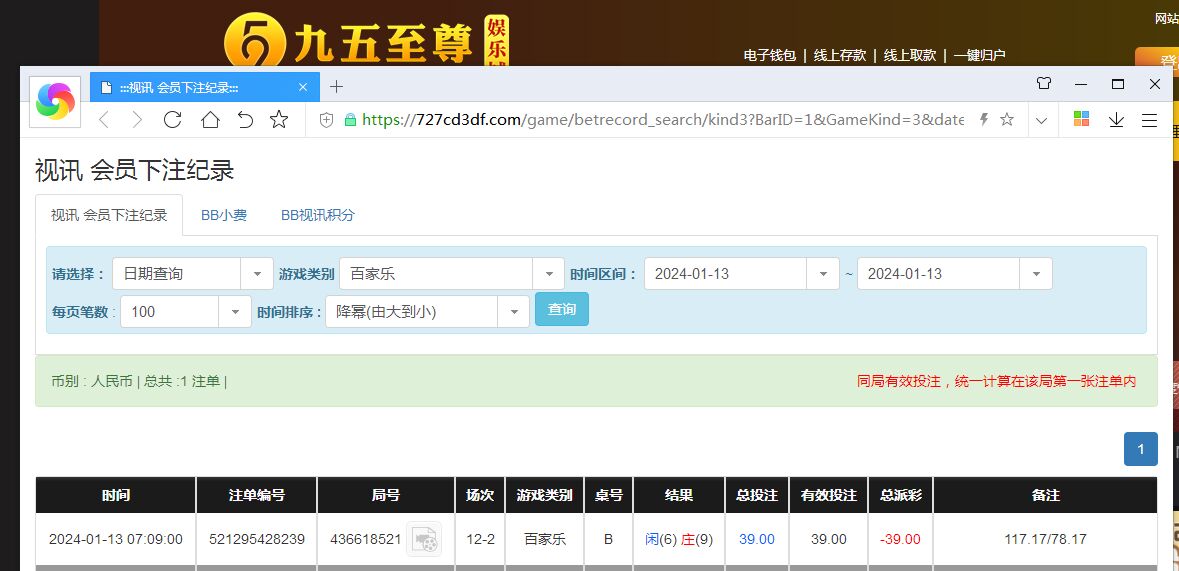
Task: Expand the 每页笔数 100 dropdown
Action: pyautogui.click(x=185, y=312)
